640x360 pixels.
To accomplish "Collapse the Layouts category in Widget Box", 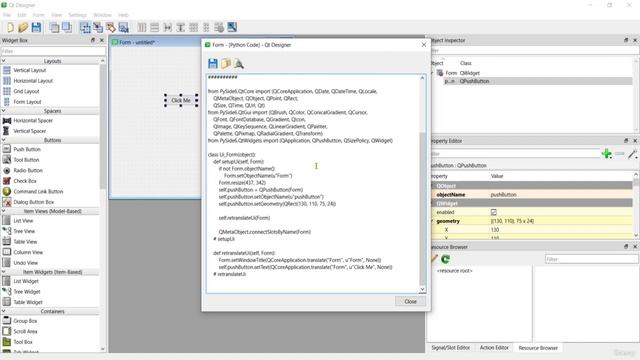I will (x=3, y=61).
